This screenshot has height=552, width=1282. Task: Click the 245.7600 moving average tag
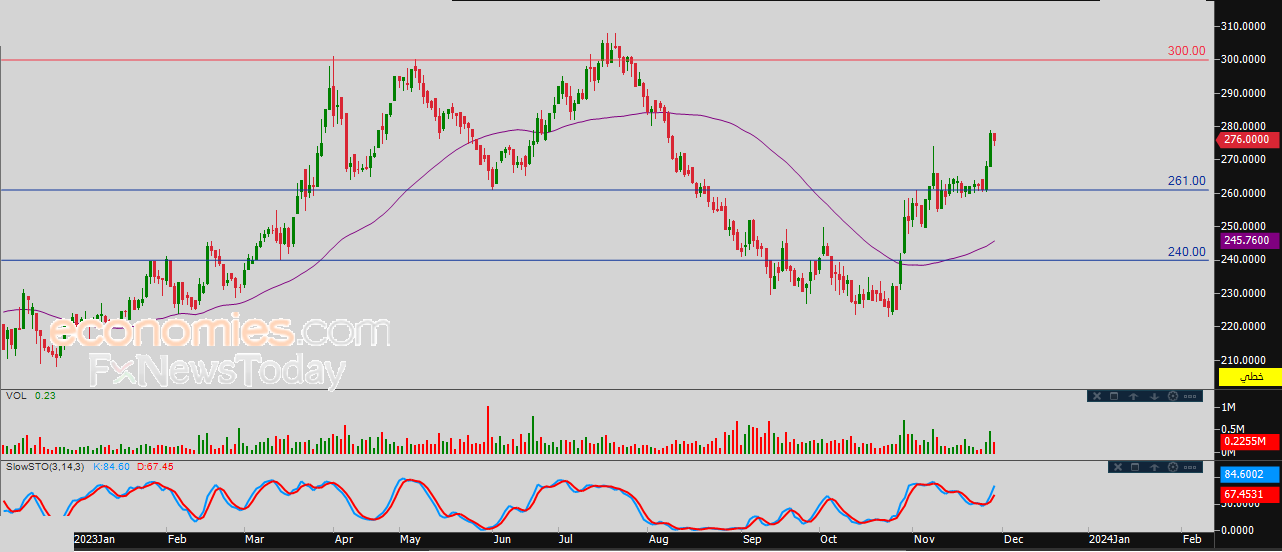(1250, 240)
